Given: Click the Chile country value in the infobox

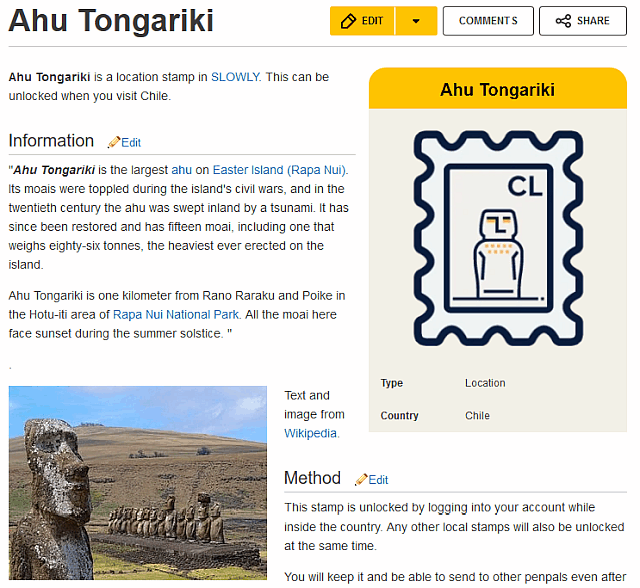Looking at the screenshot, I should (477, 415).
